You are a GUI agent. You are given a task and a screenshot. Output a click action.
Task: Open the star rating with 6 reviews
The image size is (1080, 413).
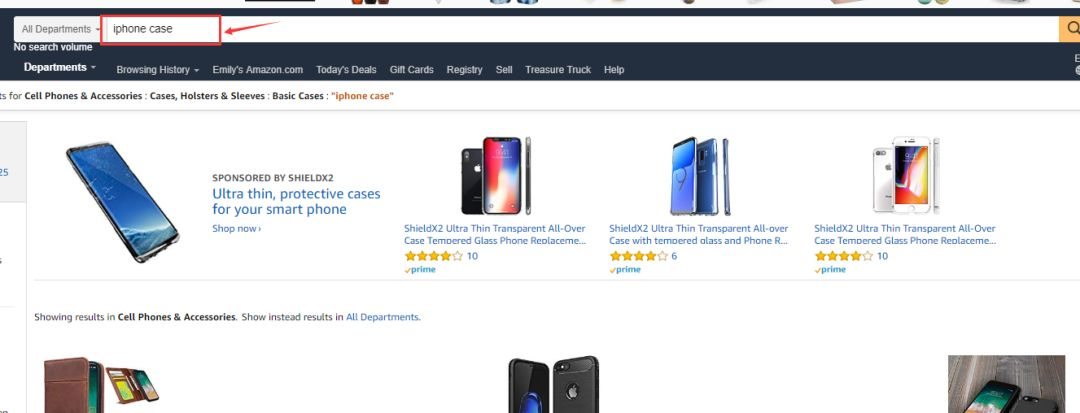638,256
